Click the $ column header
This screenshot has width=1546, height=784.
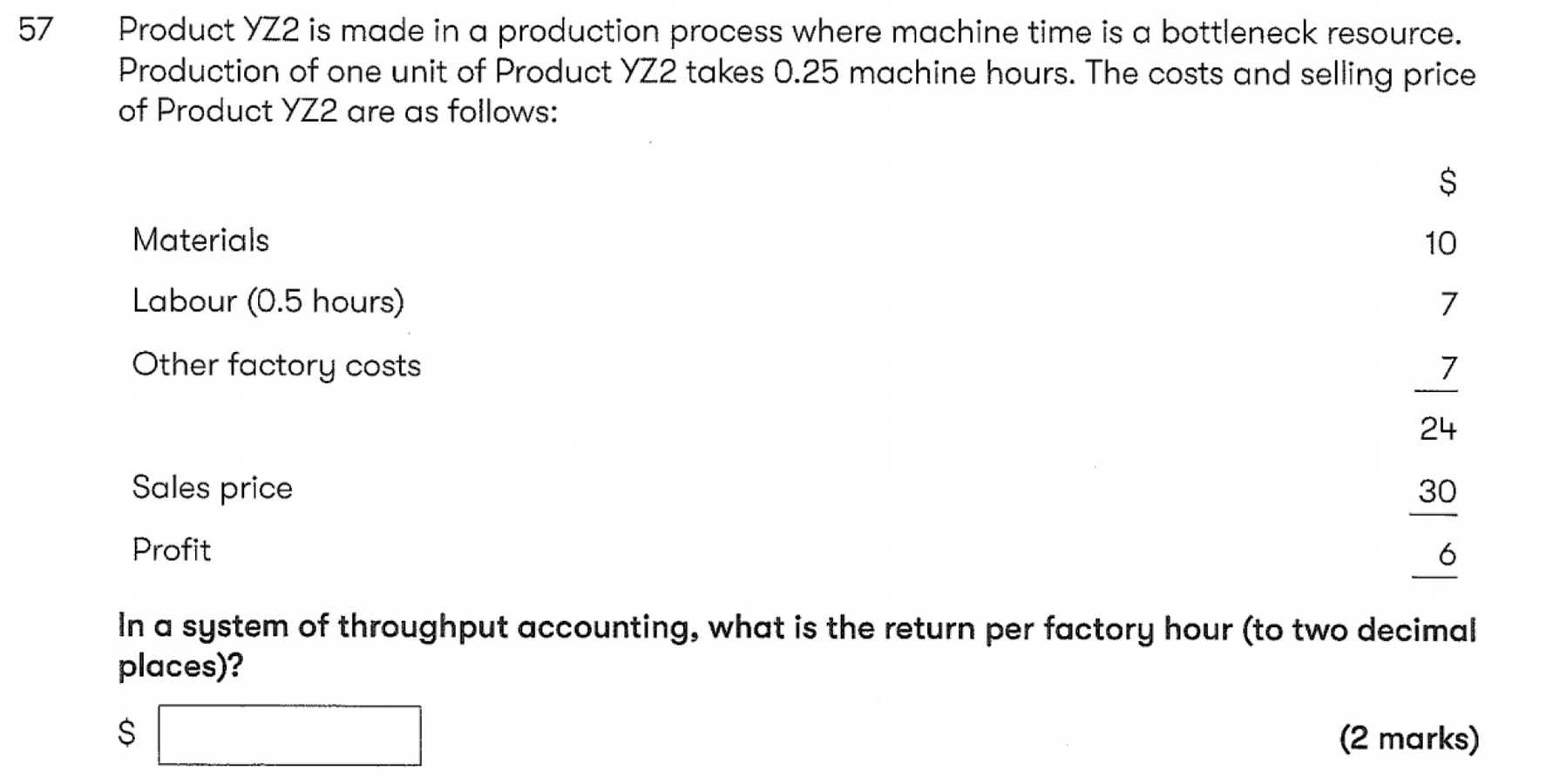coord(1447,182)
